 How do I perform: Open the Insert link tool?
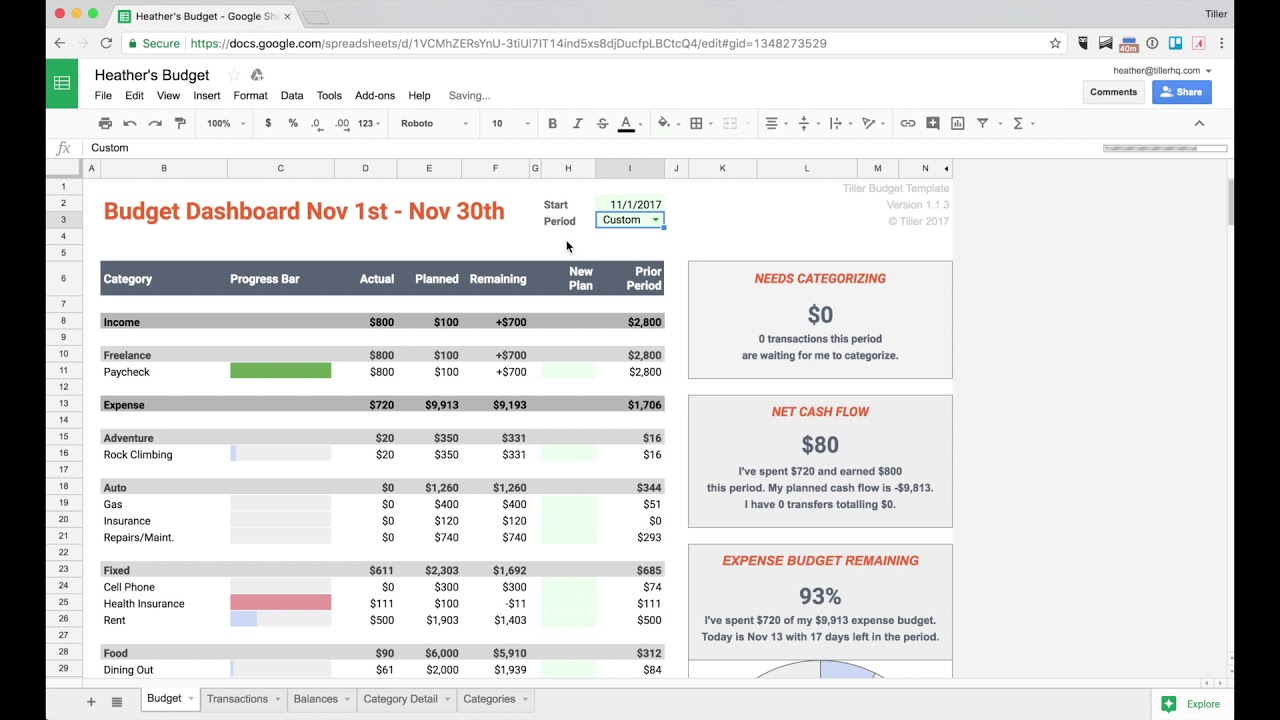907,123
